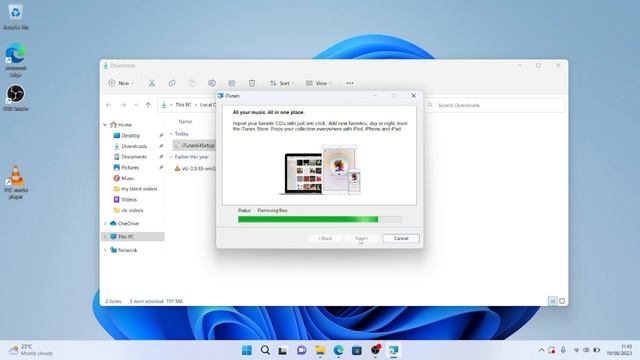Open Microsoft Store from taskbar
640x360 pixels.
pos(357,350)
